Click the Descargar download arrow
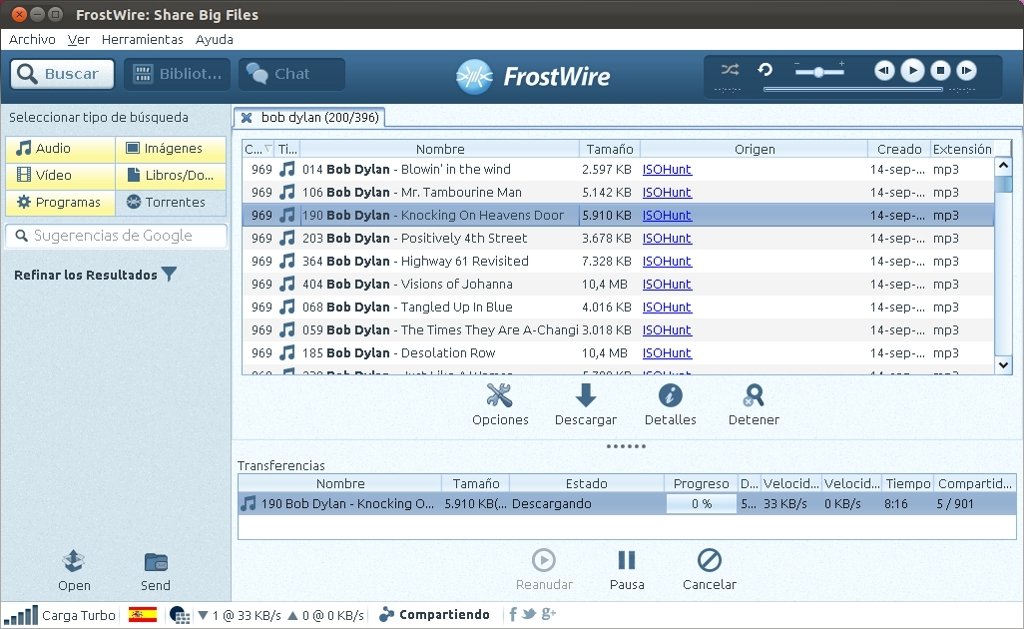This screenshot has width=1024, height=629. 585,396
